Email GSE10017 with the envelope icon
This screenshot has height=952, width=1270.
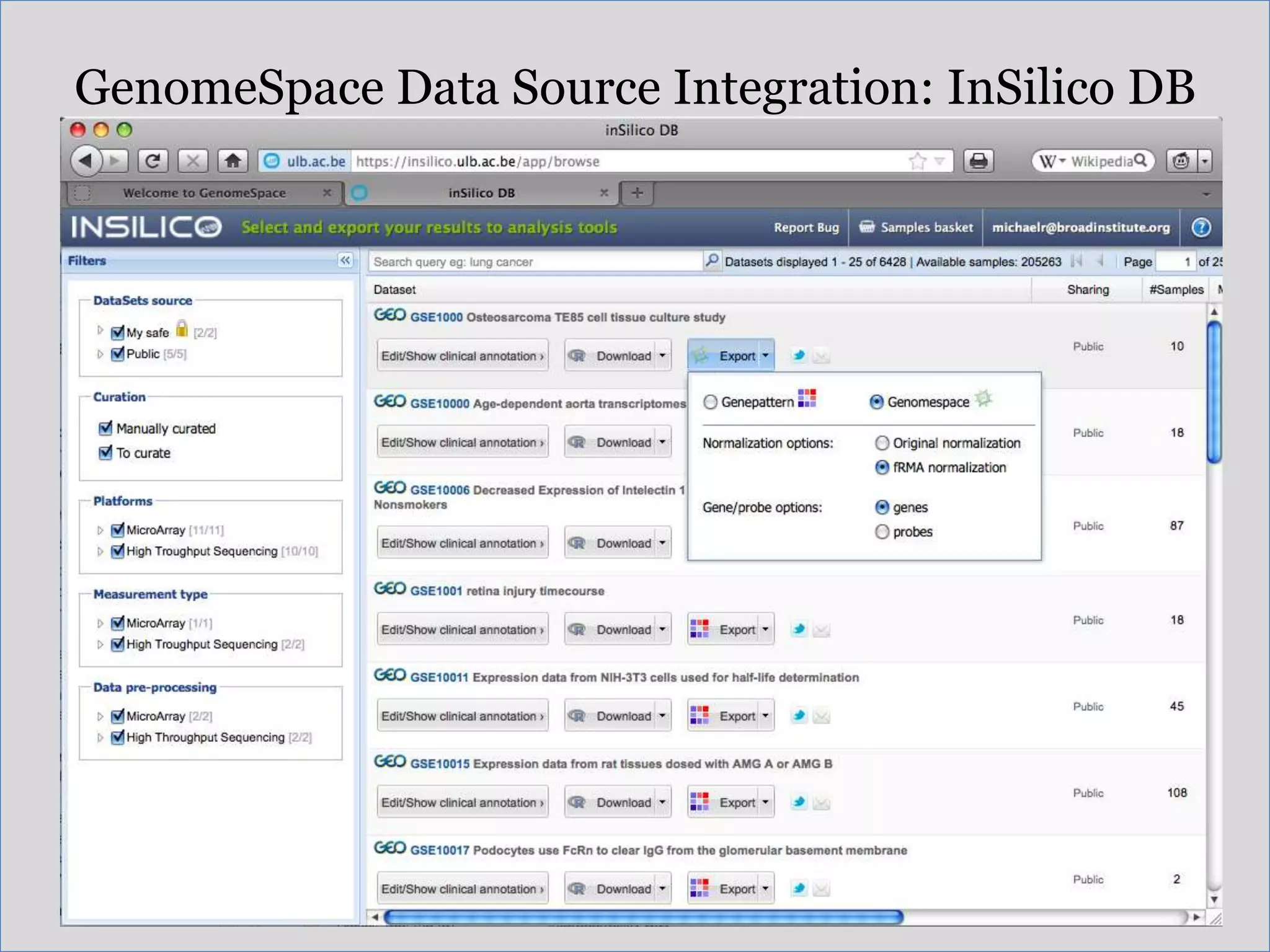(x=821, y=890)
